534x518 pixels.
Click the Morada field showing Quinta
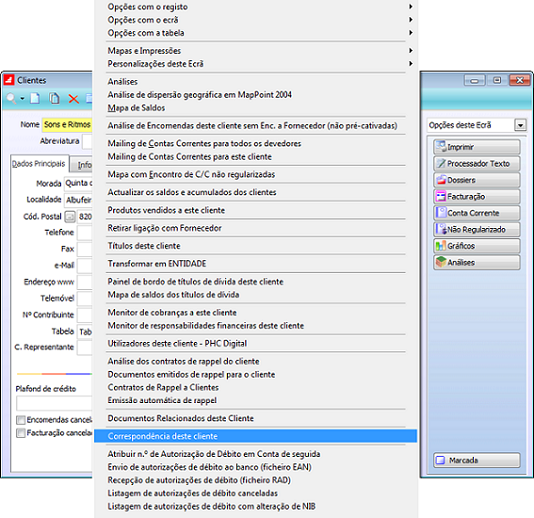(x=78, y=183)
